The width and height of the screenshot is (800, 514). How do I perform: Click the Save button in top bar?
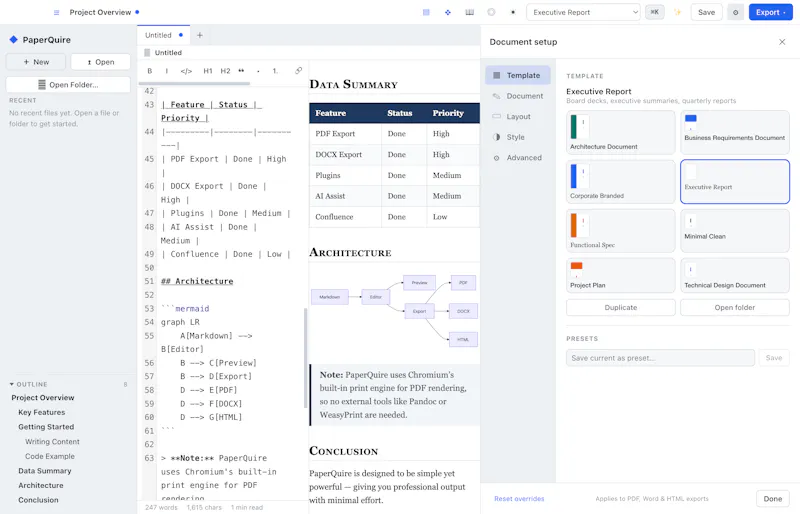pyautogui.click(x=706, y=12)
